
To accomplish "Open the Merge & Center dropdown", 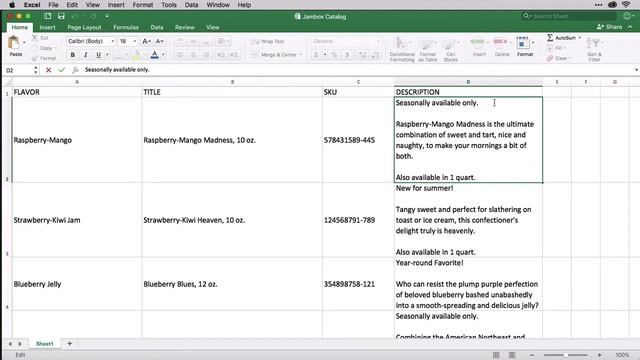I will [x=301, y=55].
